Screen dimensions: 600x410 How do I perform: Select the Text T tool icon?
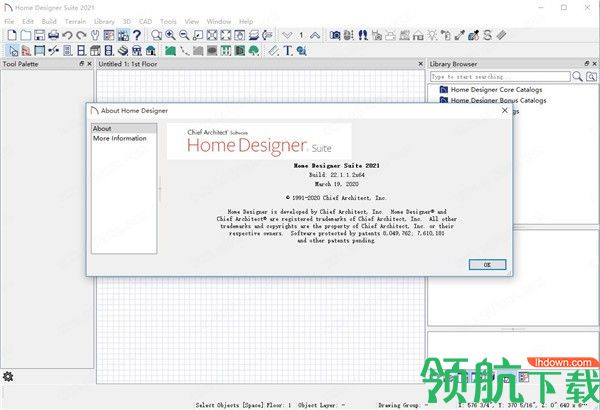(288, 51)
